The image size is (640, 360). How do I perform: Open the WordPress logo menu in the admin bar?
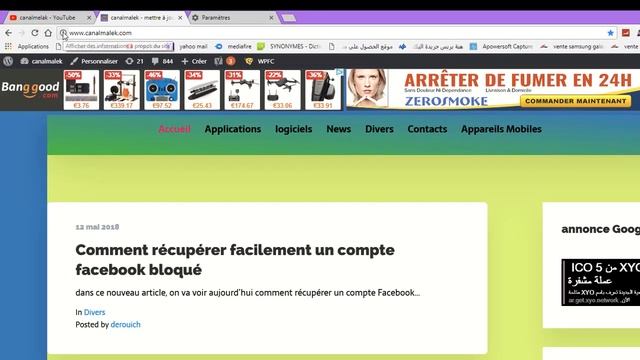click(8, 61)
